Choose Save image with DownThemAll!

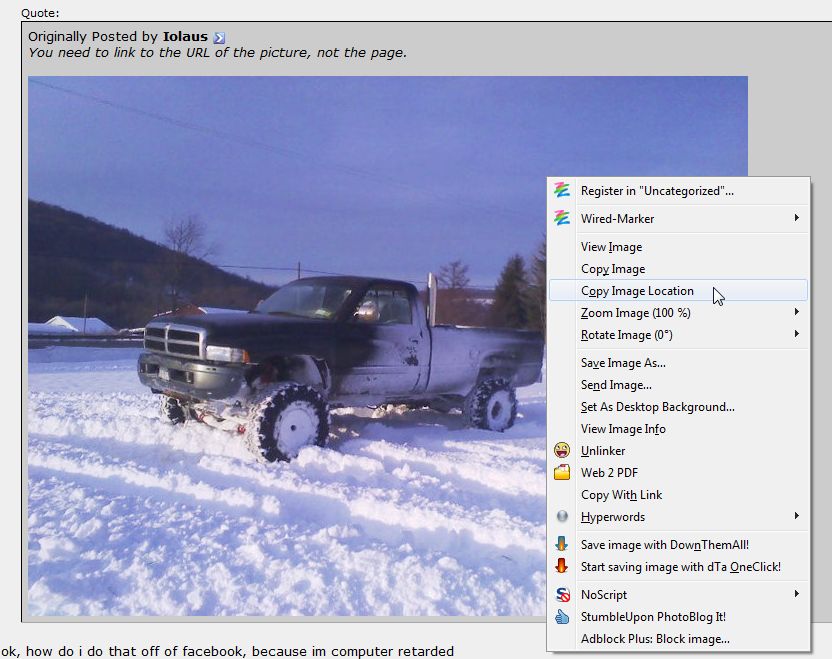[x=678, y=545]
